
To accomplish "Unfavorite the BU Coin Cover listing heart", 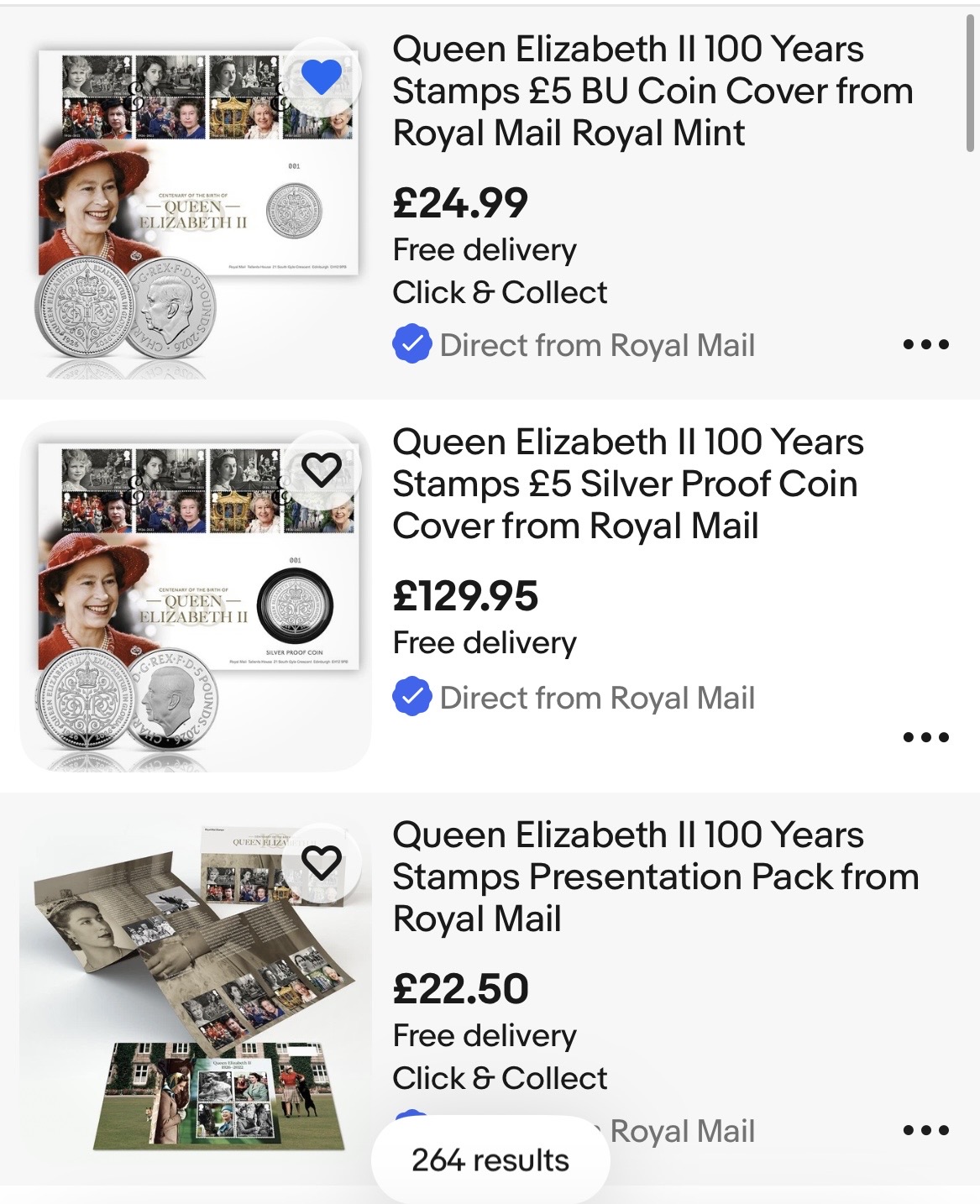I will [321, 77].
